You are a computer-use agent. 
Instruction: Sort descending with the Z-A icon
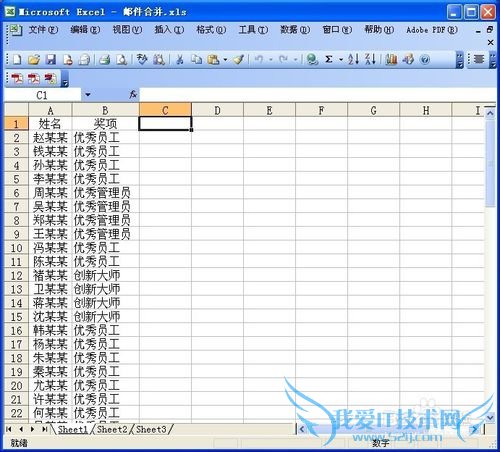370,60
